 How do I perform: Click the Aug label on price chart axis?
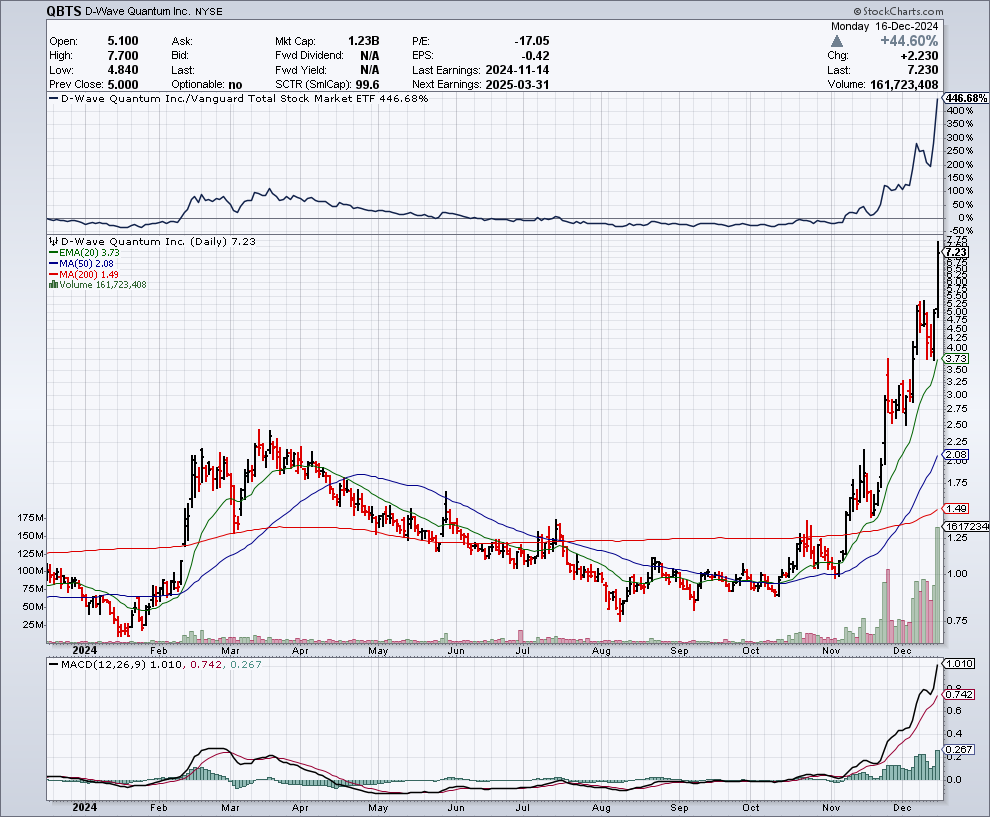[601, 650]
